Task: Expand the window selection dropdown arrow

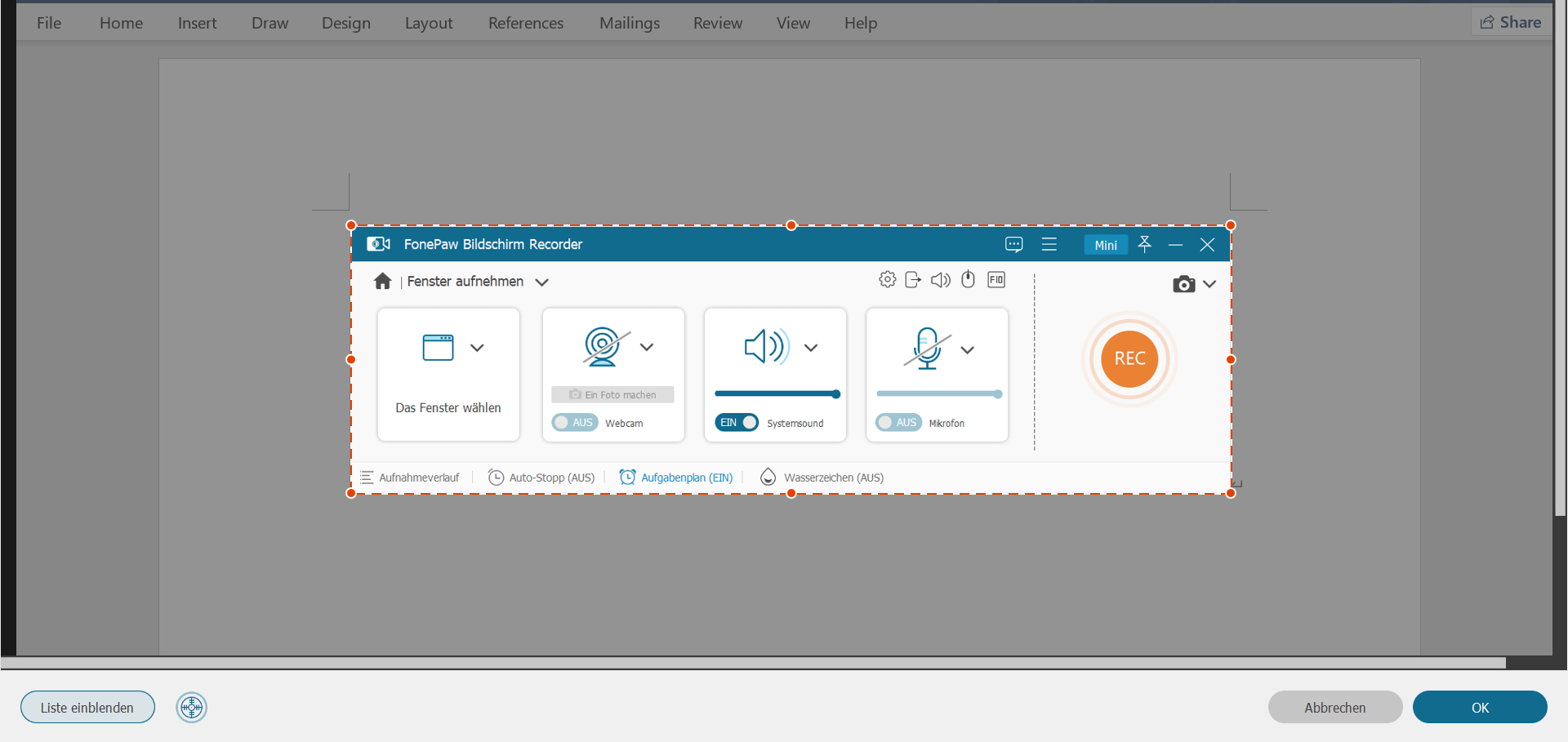Action: point(478,348)
